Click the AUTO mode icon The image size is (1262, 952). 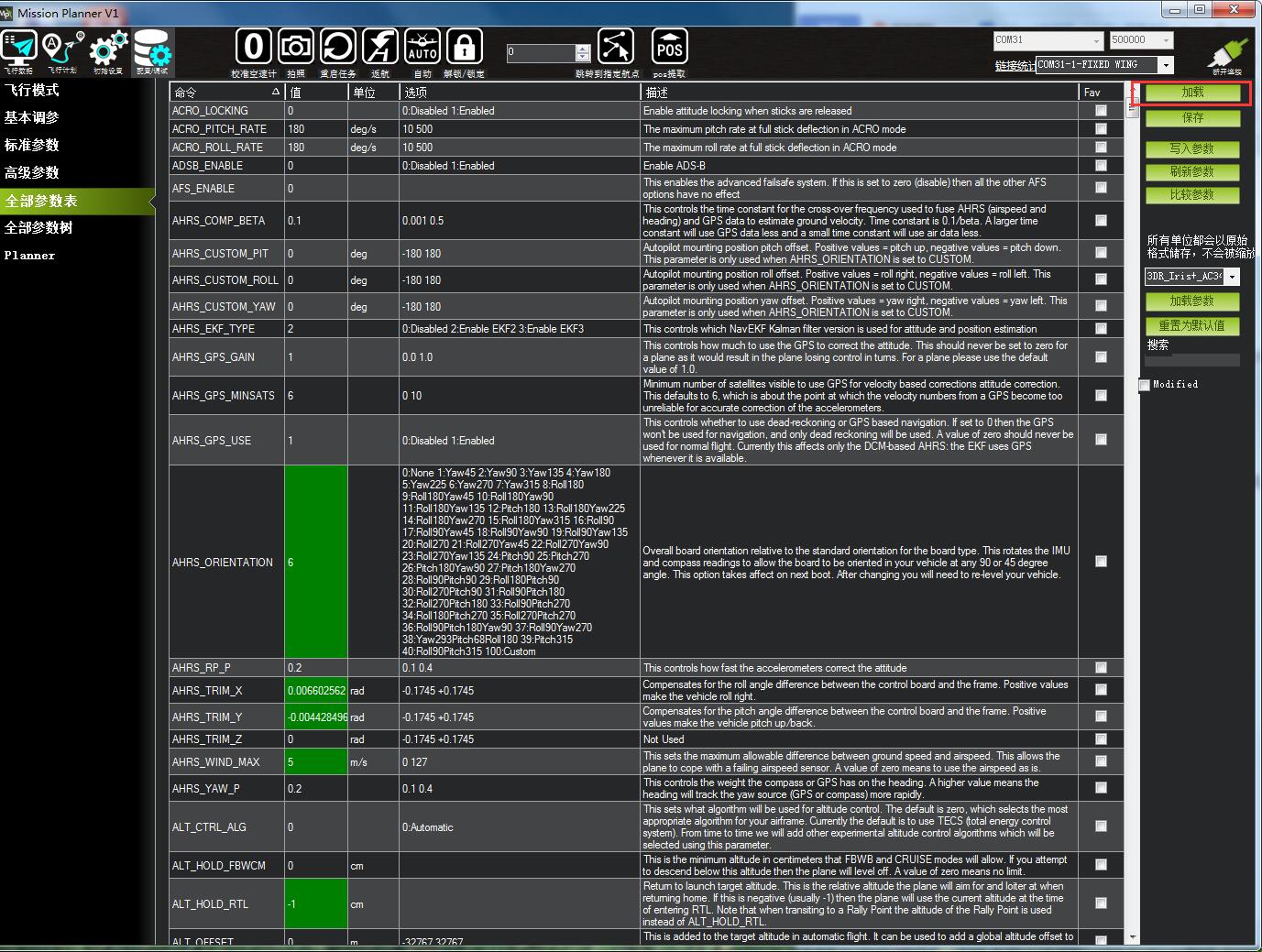click(x=422, y=46)
